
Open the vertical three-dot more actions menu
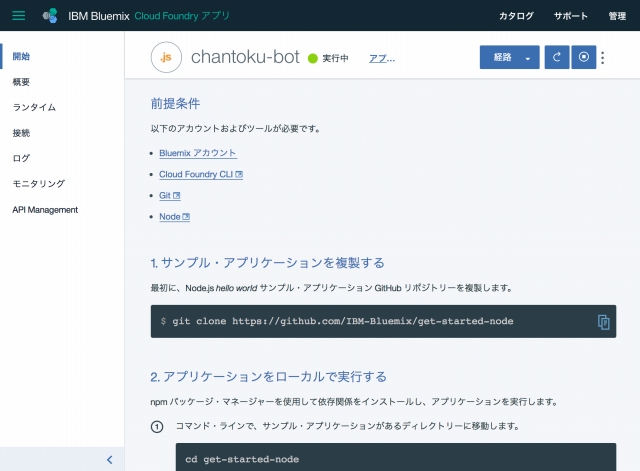[603, 58]
